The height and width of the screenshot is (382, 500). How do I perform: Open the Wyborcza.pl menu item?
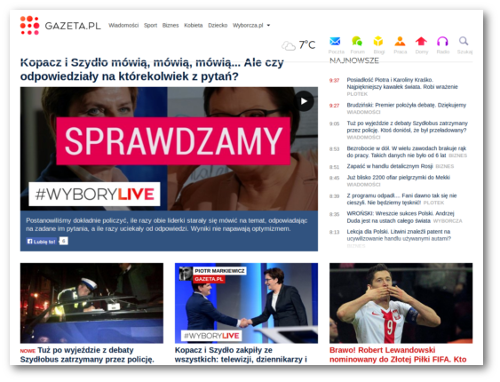[248, 25]
